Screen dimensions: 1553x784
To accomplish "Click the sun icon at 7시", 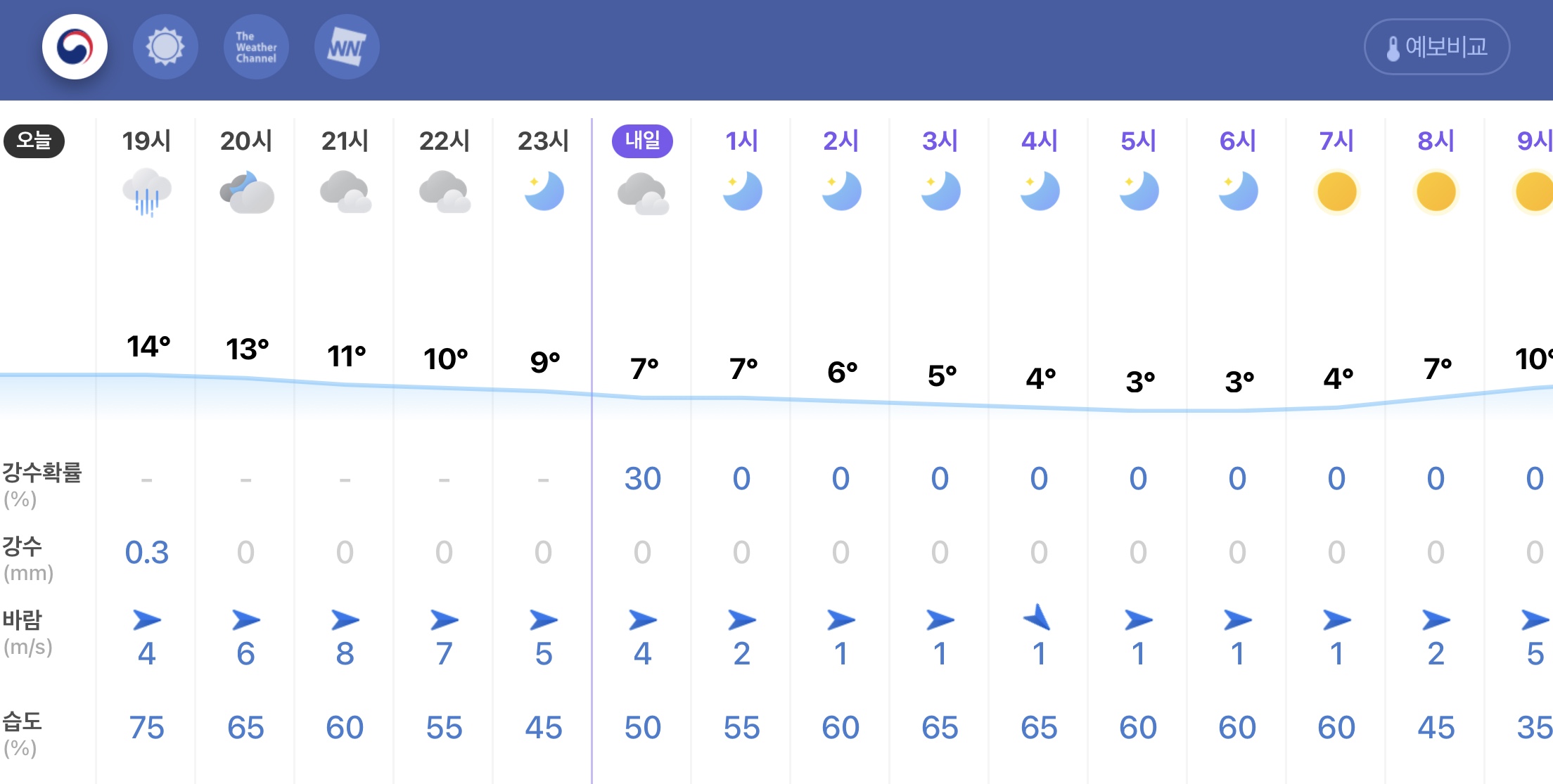I will pos(1336,191).
